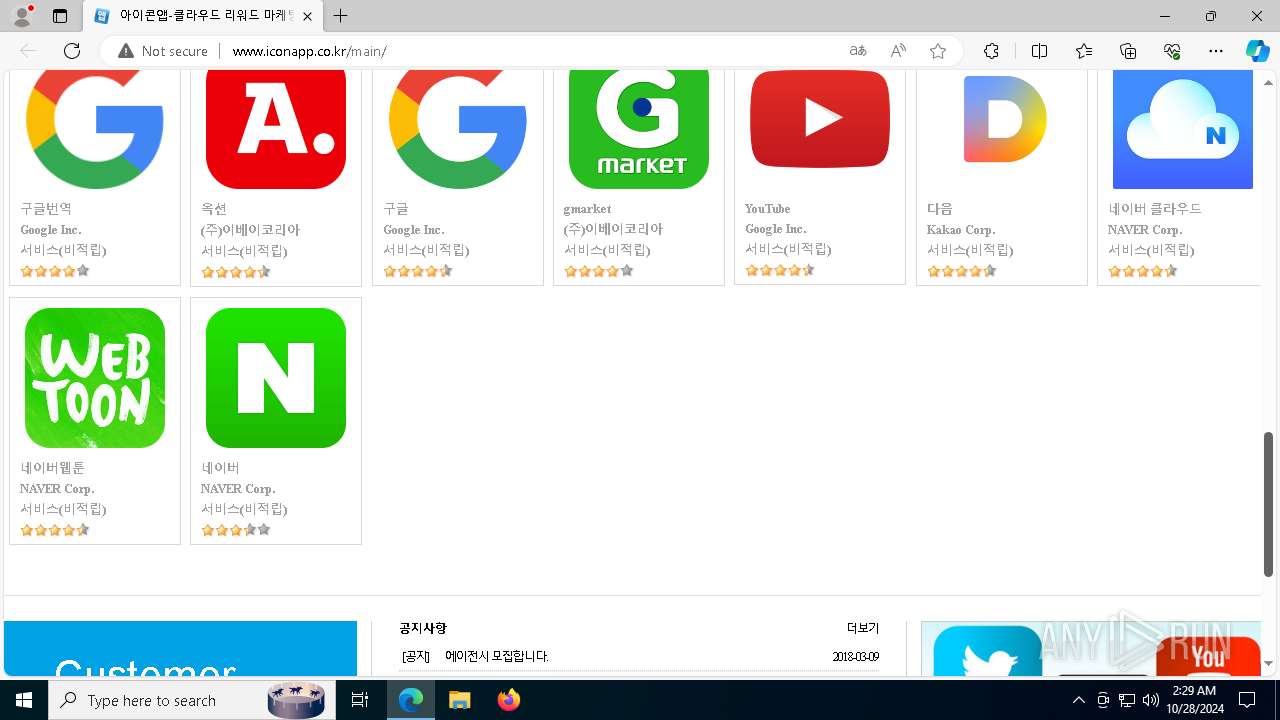Toggle the Split screen icon
The height and width of the screenshot is (720, 1280).
tap(1039, 51)
